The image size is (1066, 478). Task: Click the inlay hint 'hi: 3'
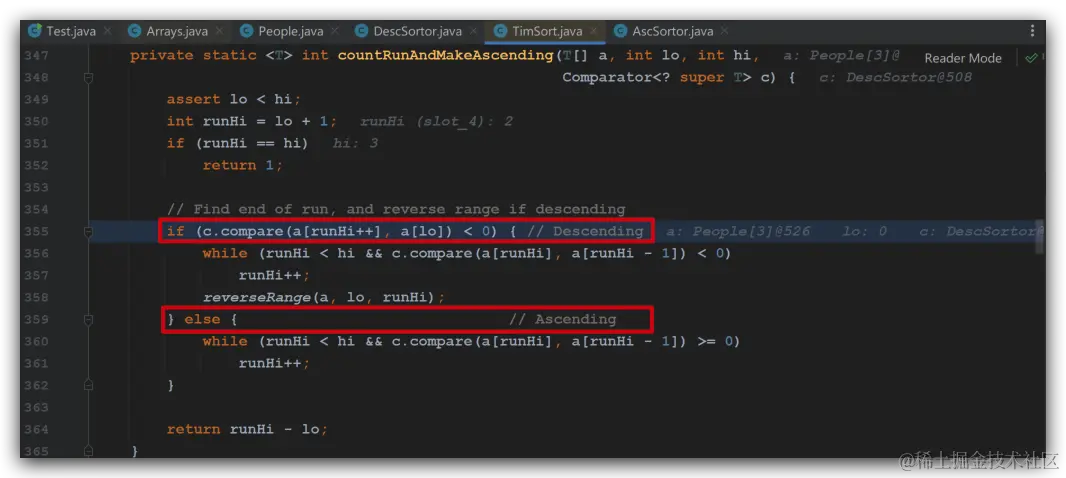click(x=355, y=143)
